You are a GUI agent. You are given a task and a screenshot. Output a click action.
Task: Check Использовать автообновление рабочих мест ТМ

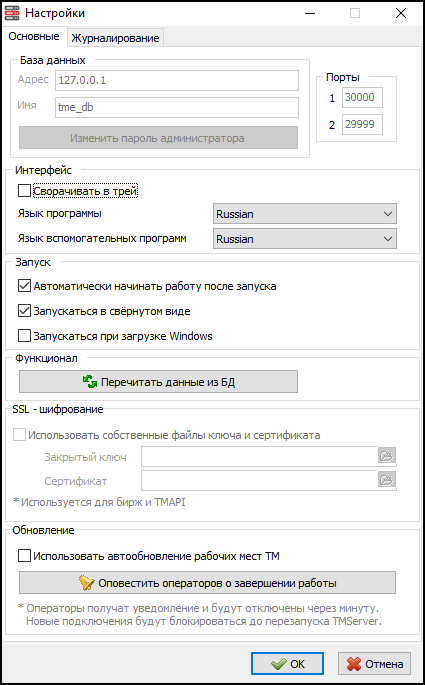(x=24, y=556)
